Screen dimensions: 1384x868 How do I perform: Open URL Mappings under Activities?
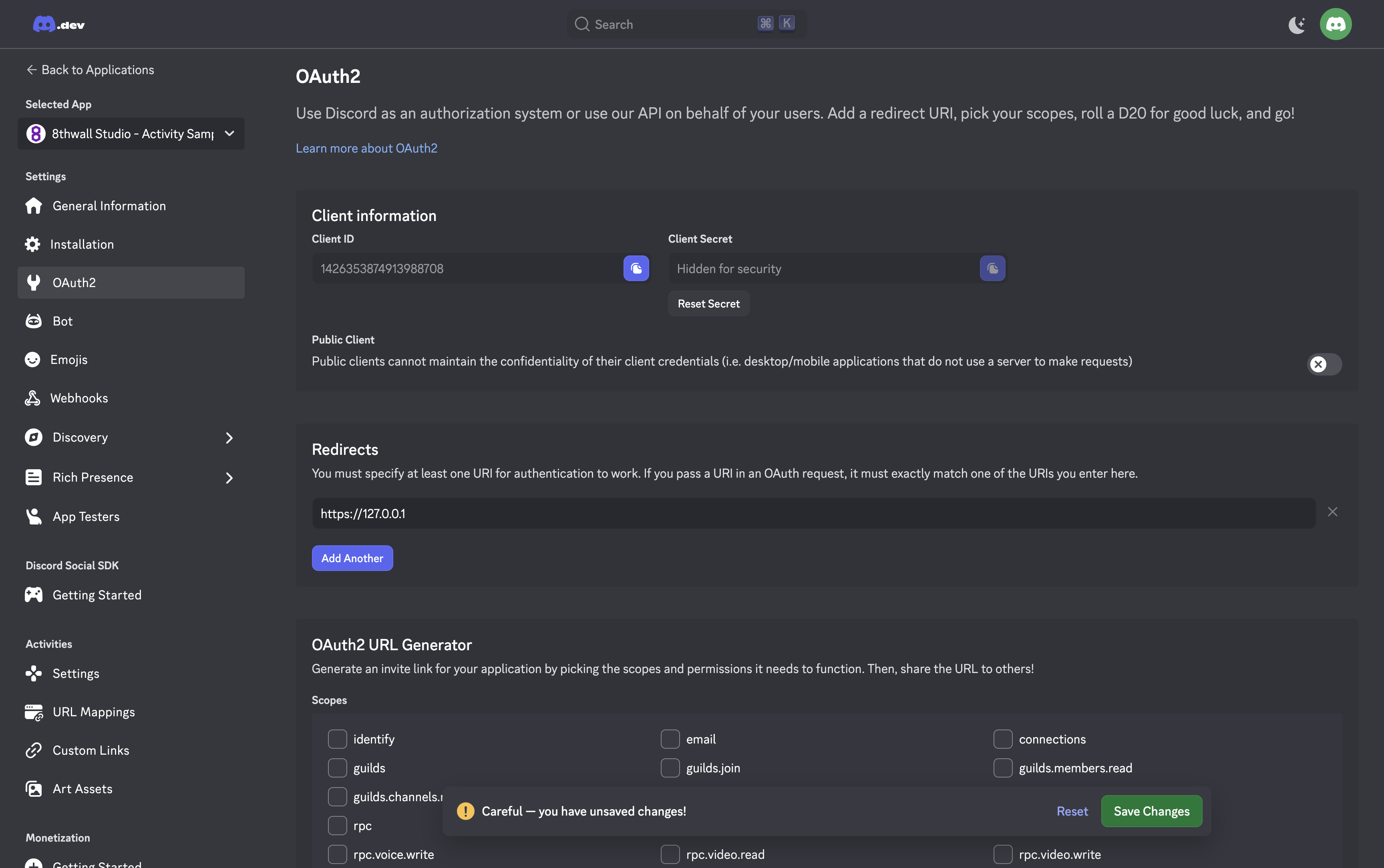(94, 712)
